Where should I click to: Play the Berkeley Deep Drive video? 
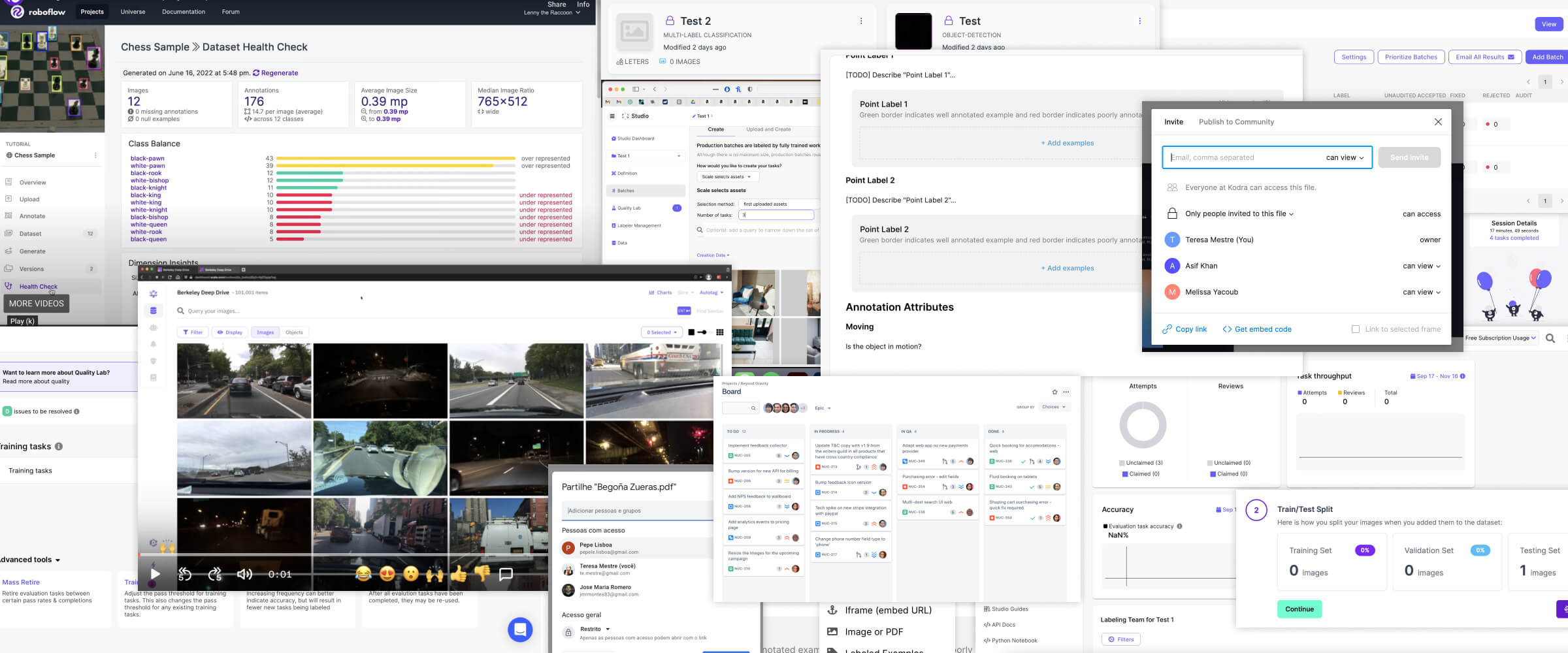[155, 574]
